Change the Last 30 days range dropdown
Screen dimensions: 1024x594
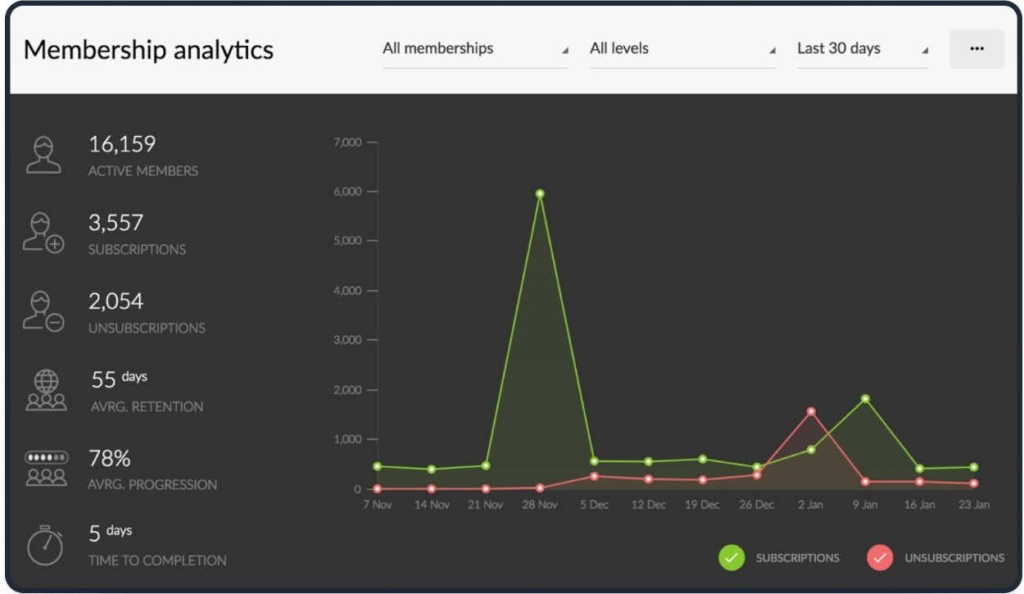862,48
